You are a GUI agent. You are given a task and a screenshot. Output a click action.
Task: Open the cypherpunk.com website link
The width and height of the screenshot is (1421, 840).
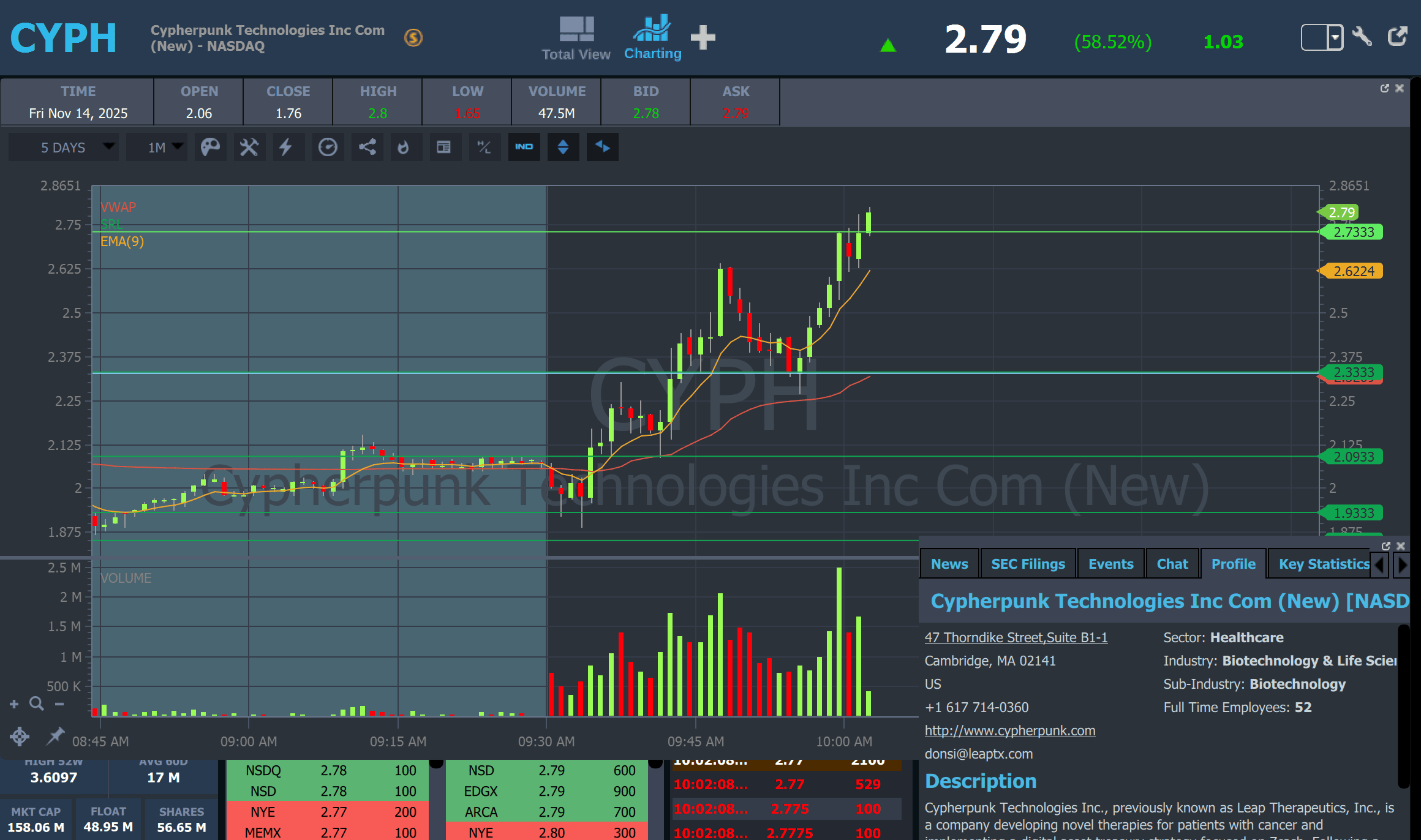[x=1009, y=730]
